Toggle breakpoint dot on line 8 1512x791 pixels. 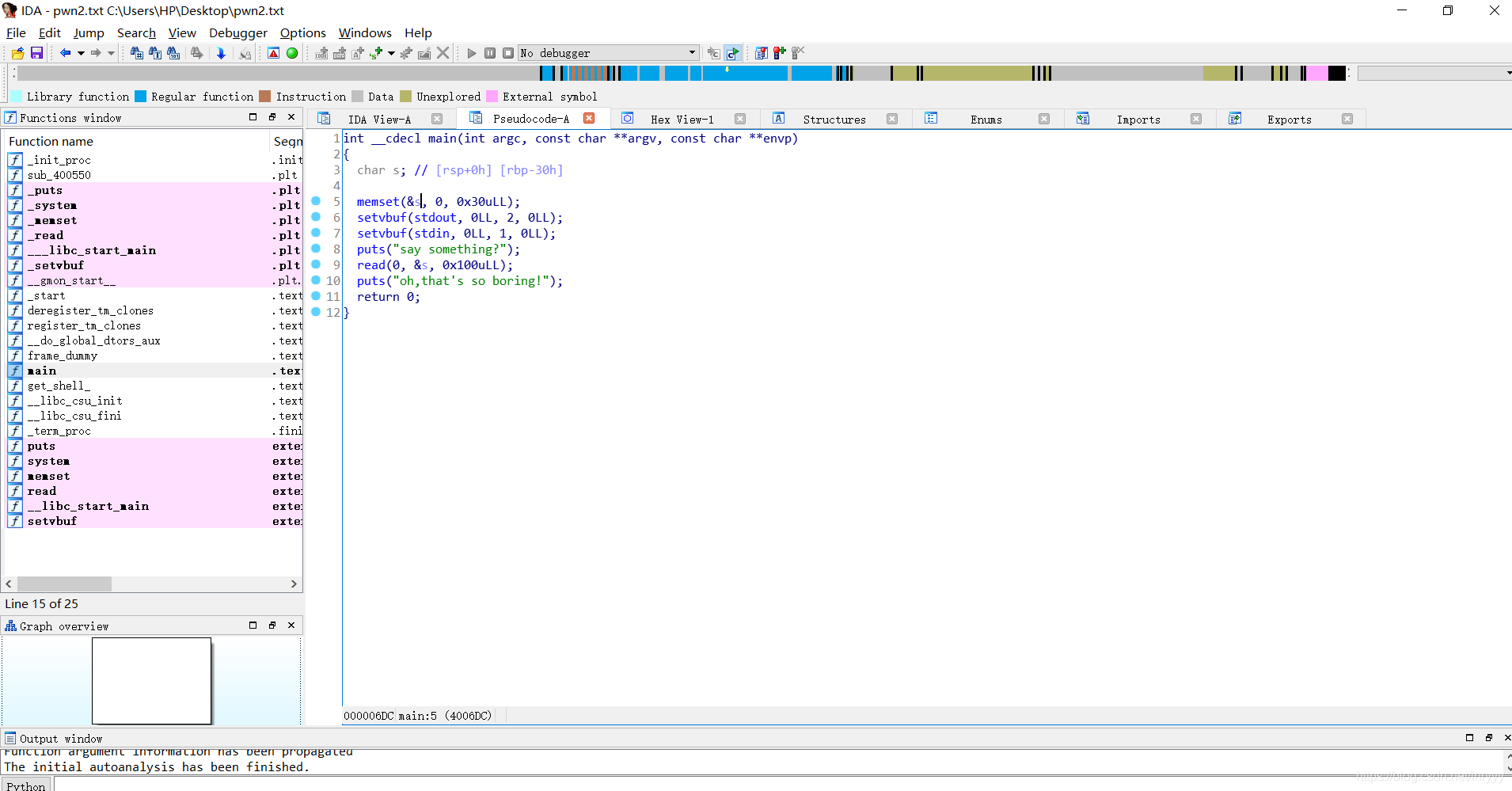316,249
